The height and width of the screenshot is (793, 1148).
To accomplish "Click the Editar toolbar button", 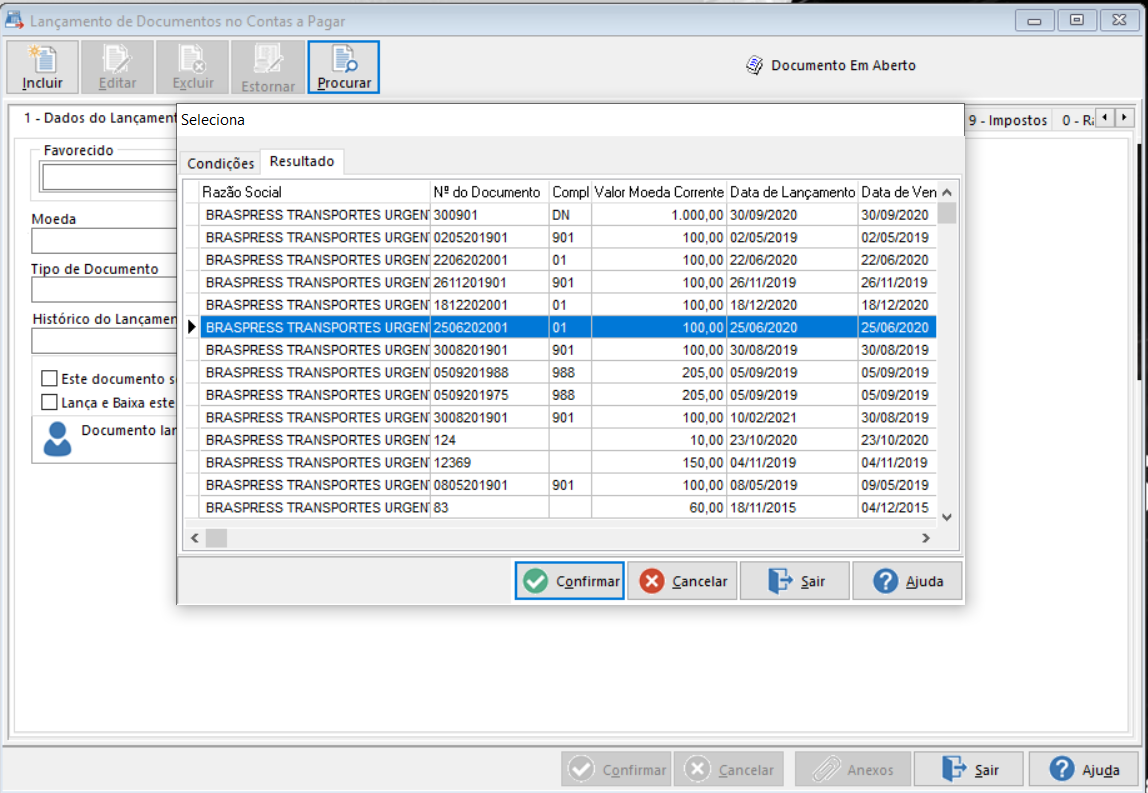I will pos(118,67).
